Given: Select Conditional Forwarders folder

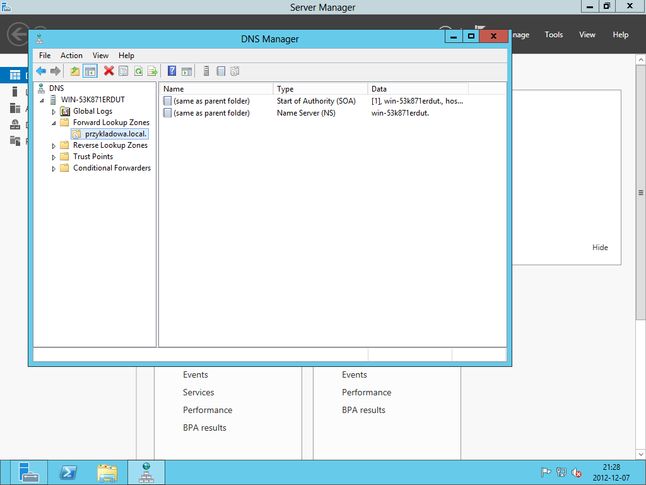Looking at the screenshot, I should (112, 168).
